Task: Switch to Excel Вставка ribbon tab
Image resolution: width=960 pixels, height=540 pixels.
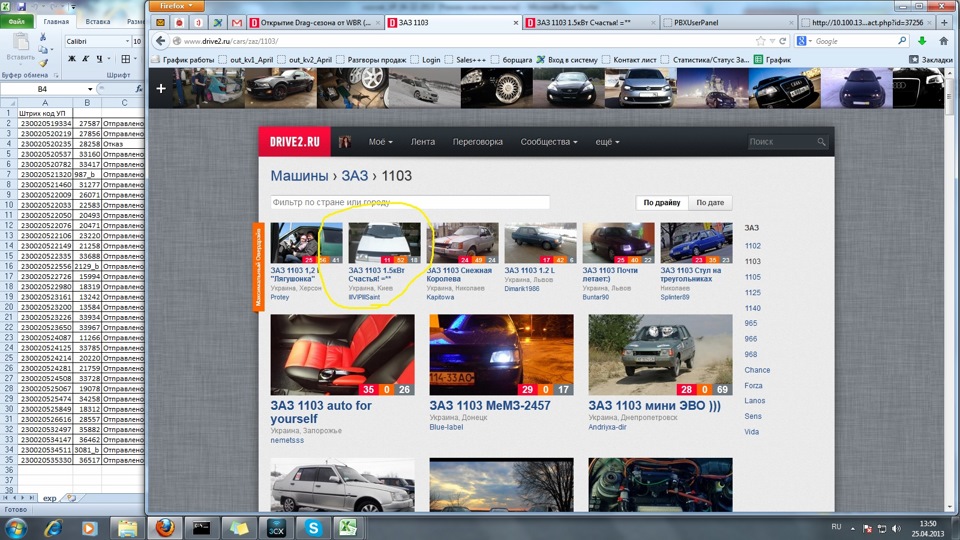Action: coord(98,21)
